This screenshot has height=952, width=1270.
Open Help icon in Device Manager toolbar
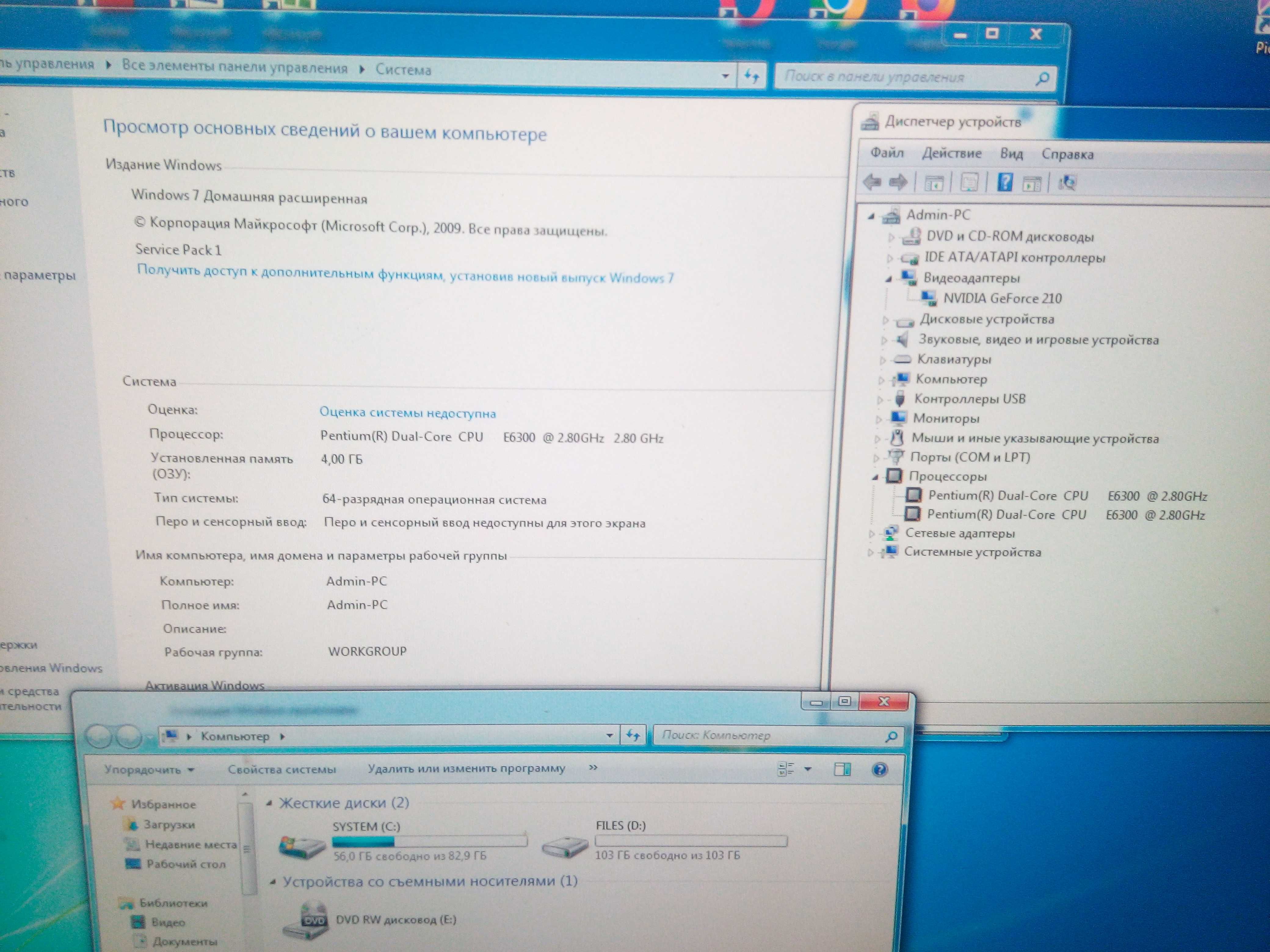pyautogui.click(x=1004, y=182)
